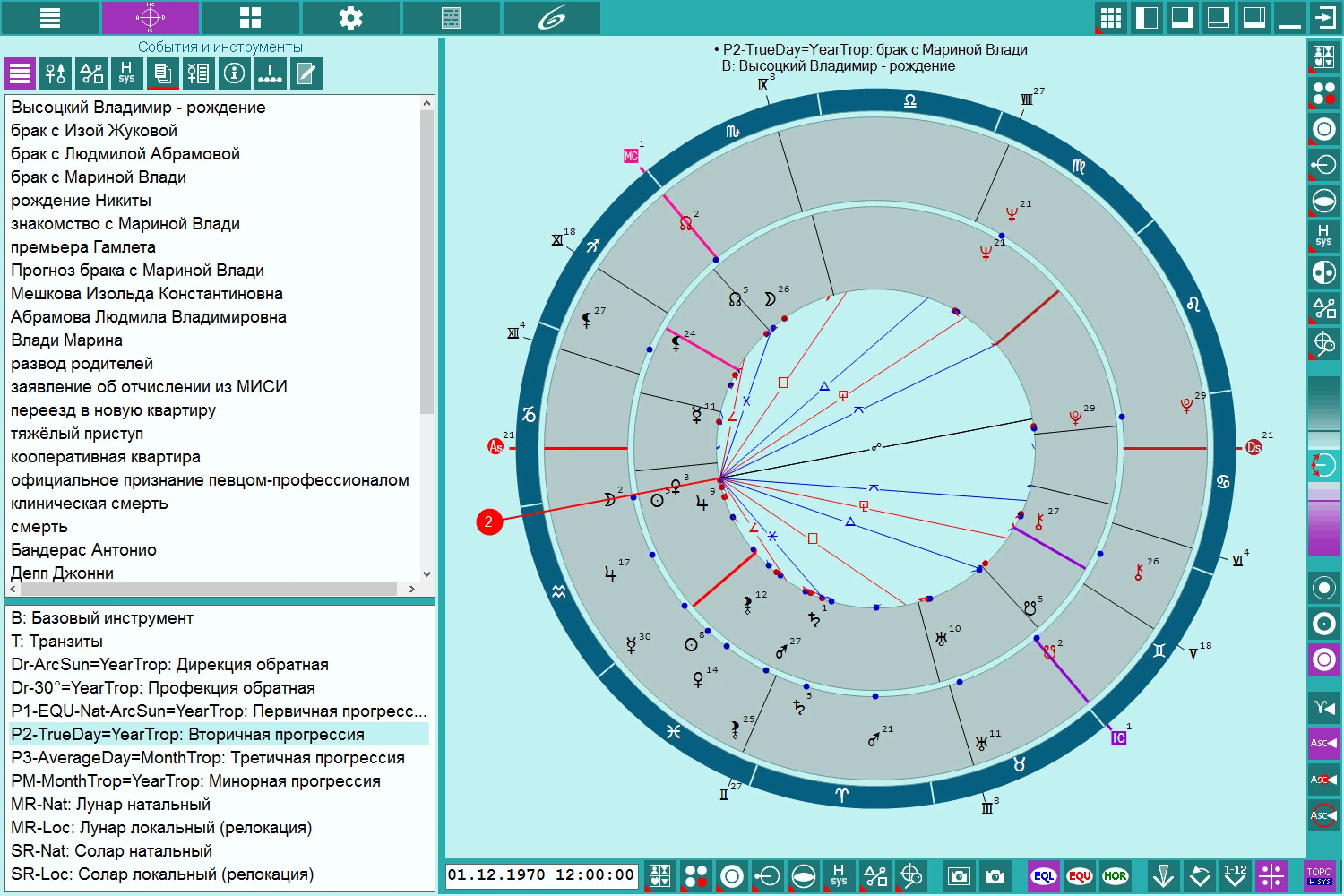1344x896 pixels.
Task: Click the IC marker on the chart
Action: pos(1118,738)
